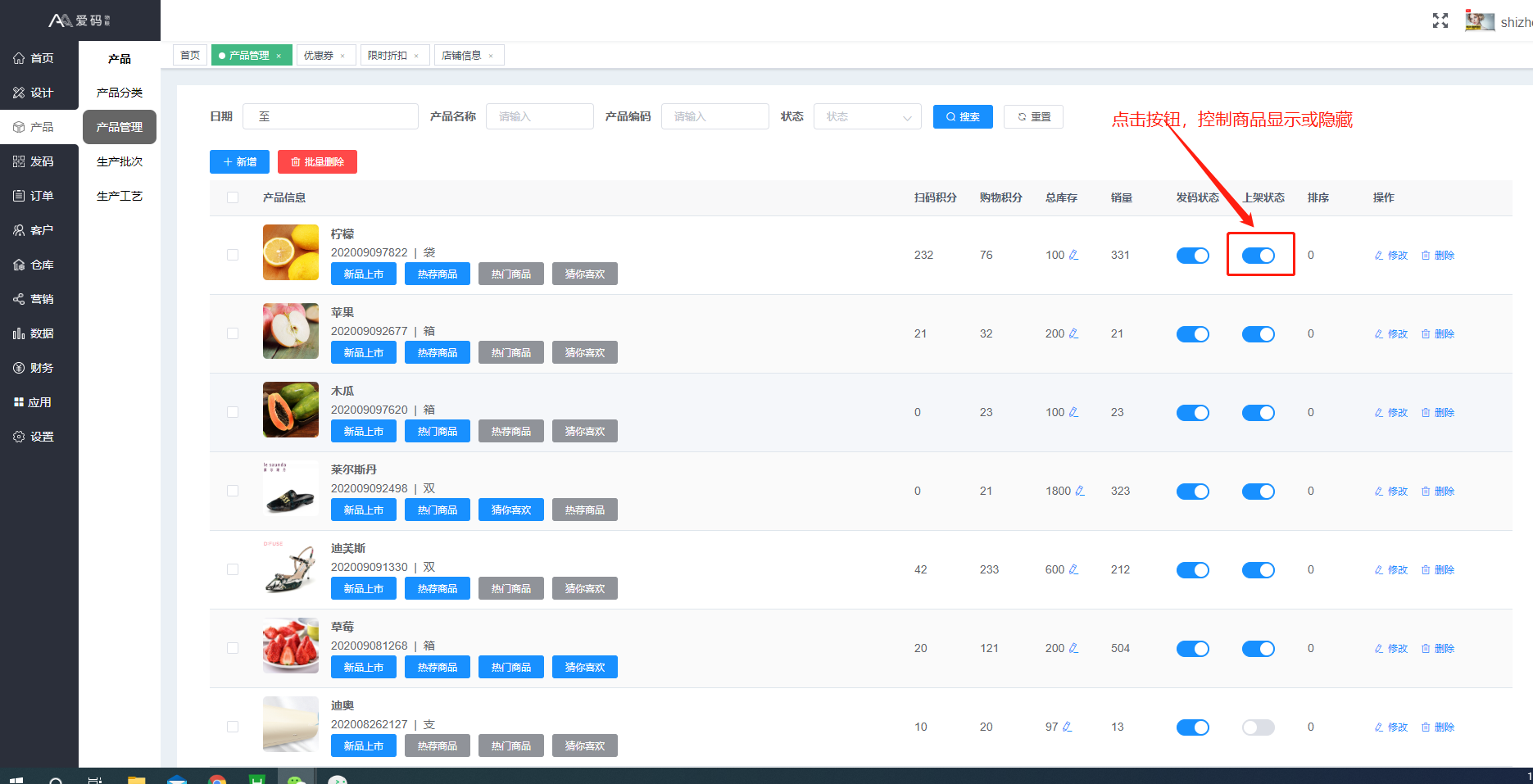Select all products header checkbox
Image resolution: width=1533 pixels, height=784 pixels.
coord(233,197)
